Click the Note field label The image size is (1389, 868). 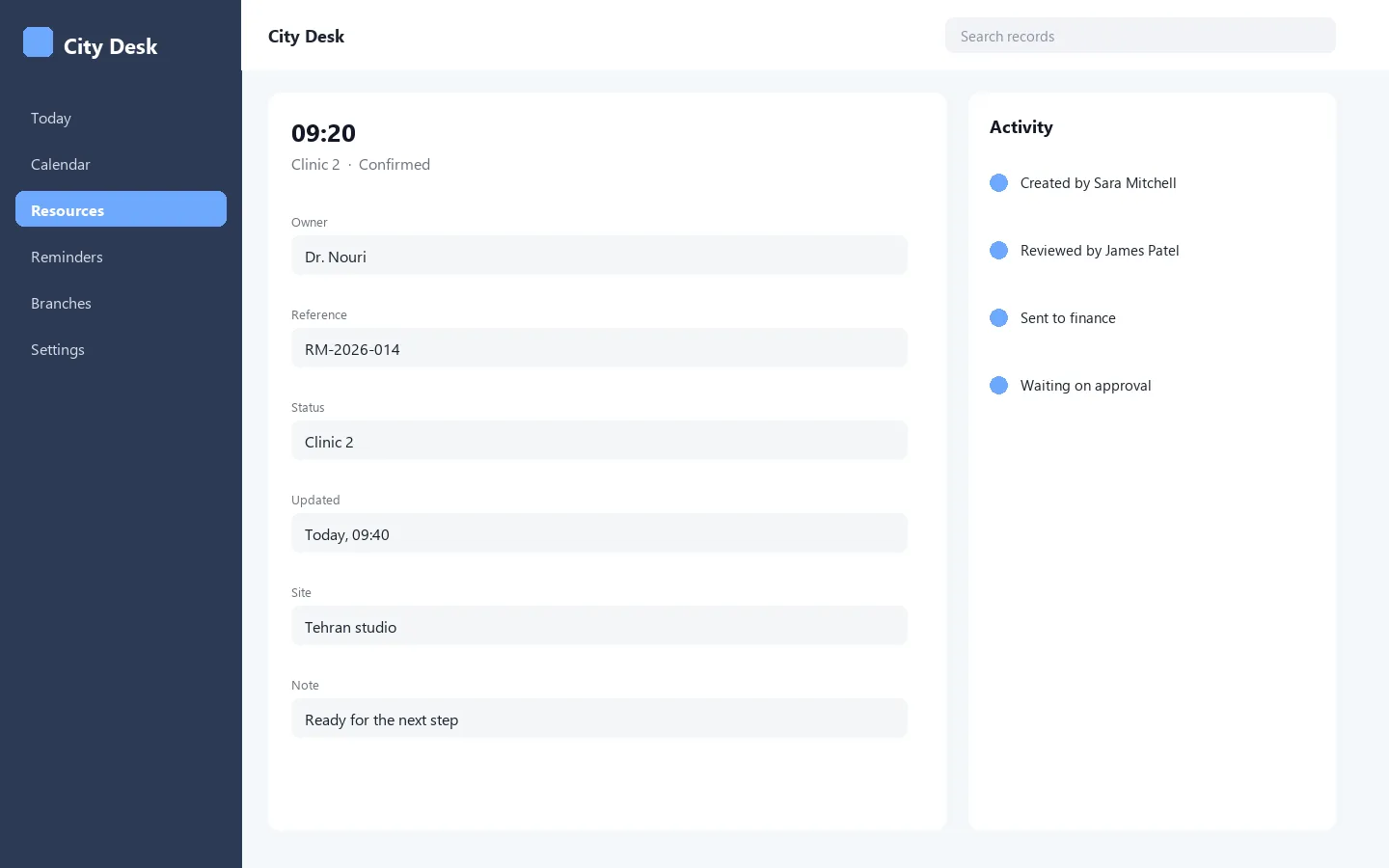coord(305,686)
